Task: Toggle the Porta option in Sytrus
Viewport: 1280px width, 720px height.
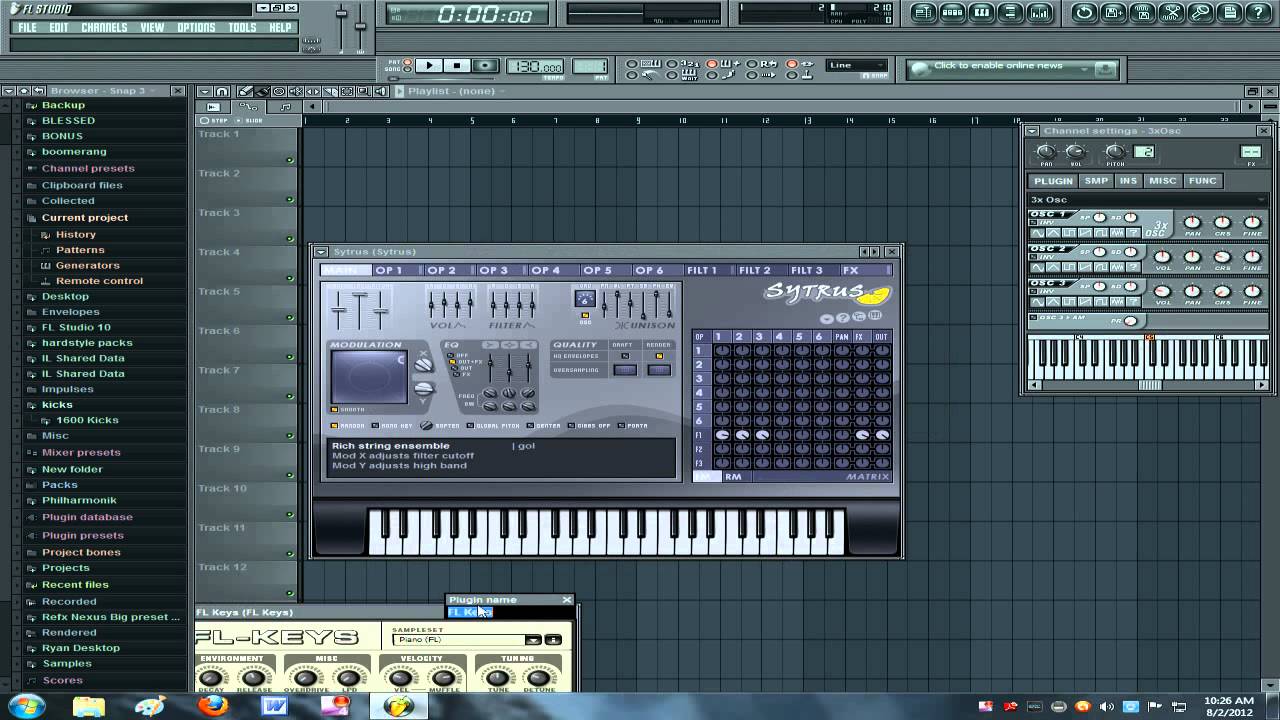Action: pos(621,426)
